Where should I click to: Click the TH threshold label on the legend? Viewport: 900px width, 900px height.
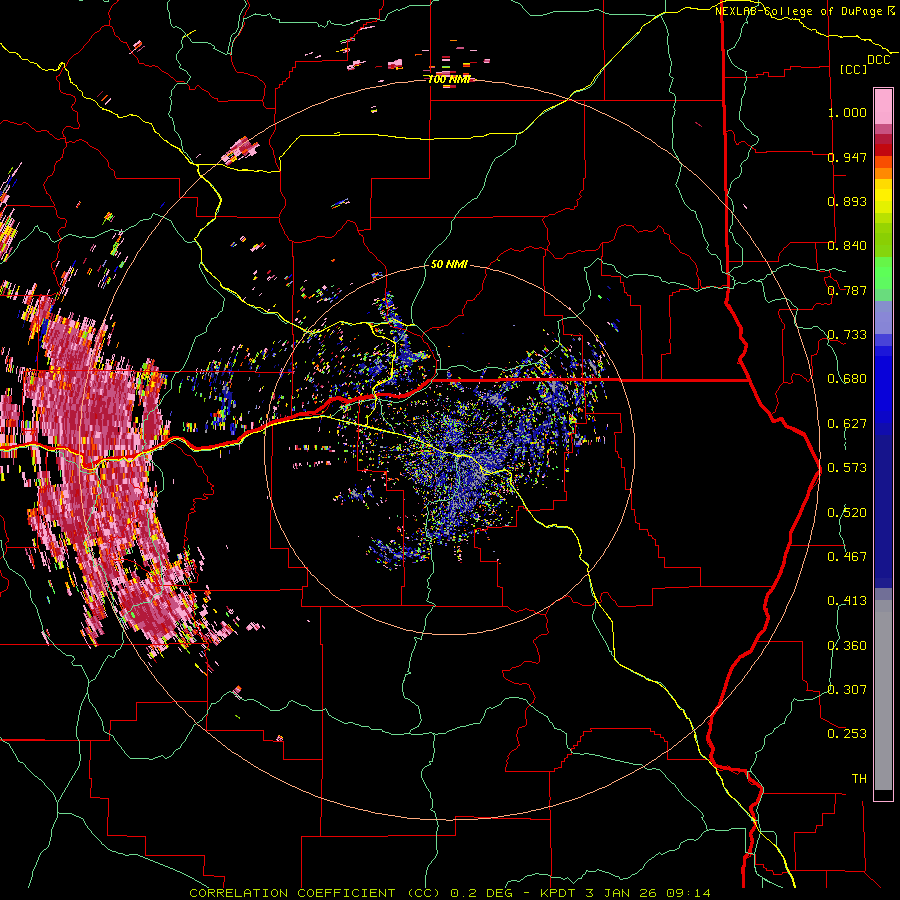(859, 779)
